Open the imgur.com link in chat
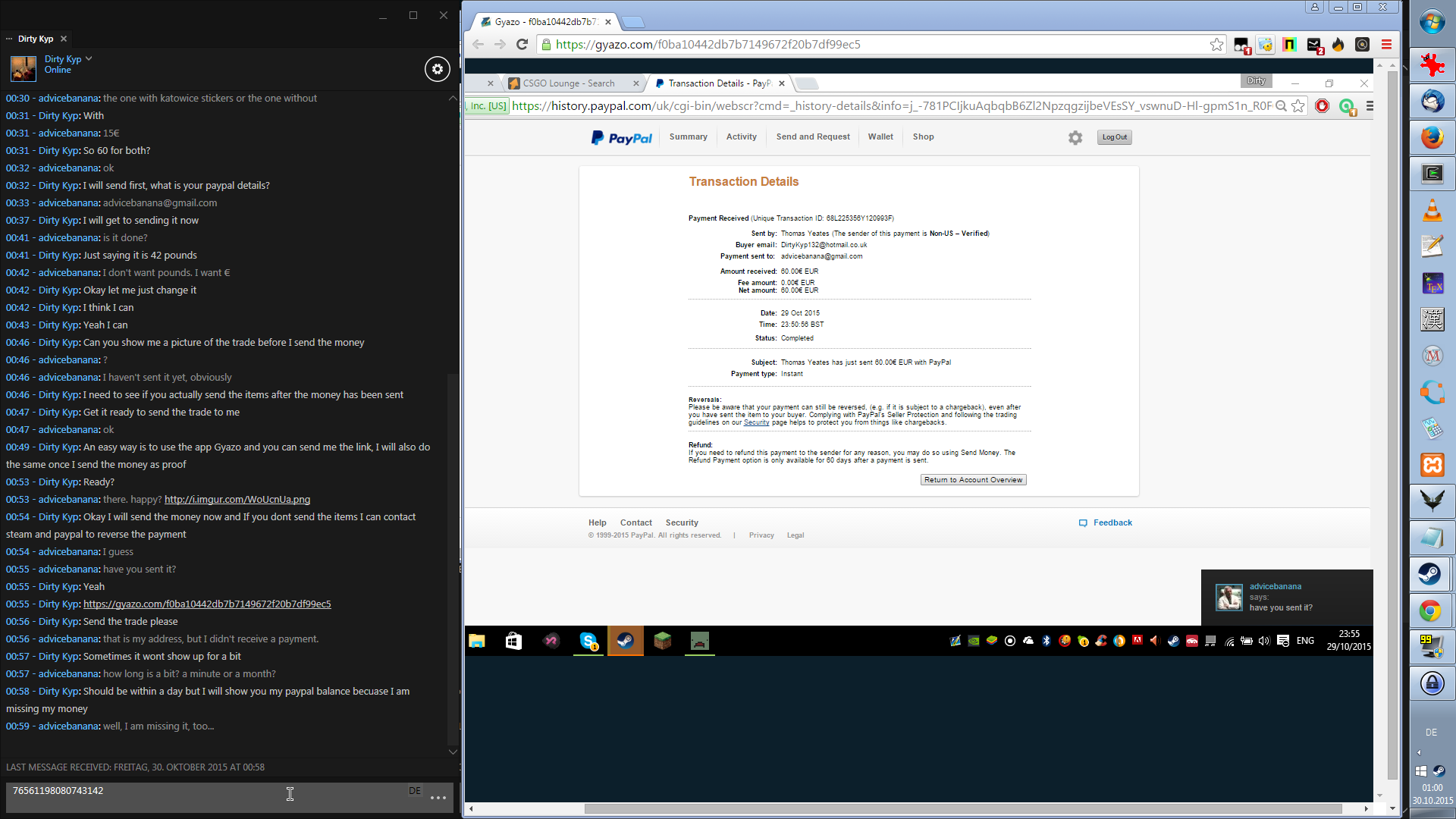 point(237,500)
